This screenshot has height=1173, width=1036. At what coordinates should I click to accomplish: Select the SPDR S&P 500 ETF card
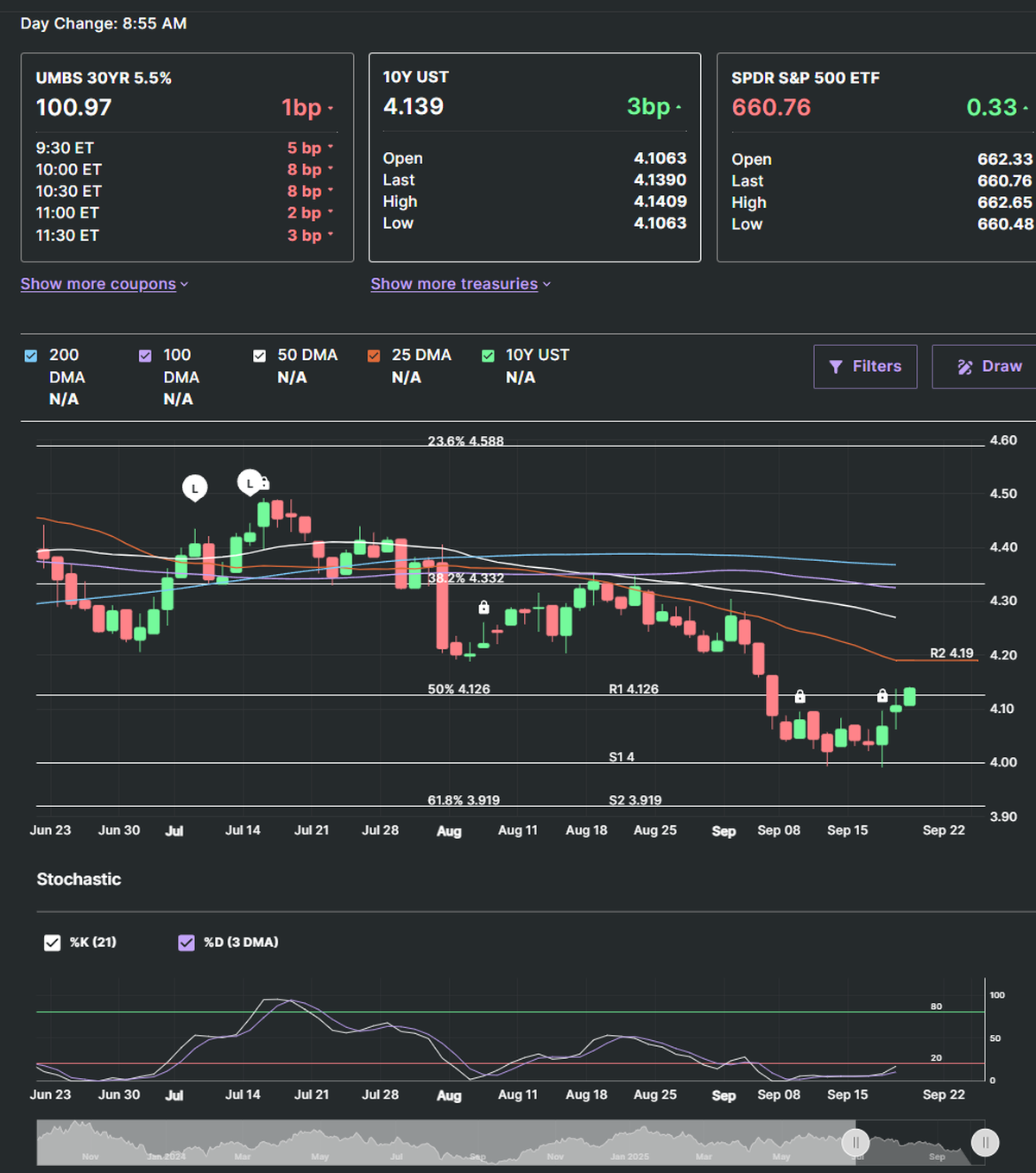click(875, 157)
